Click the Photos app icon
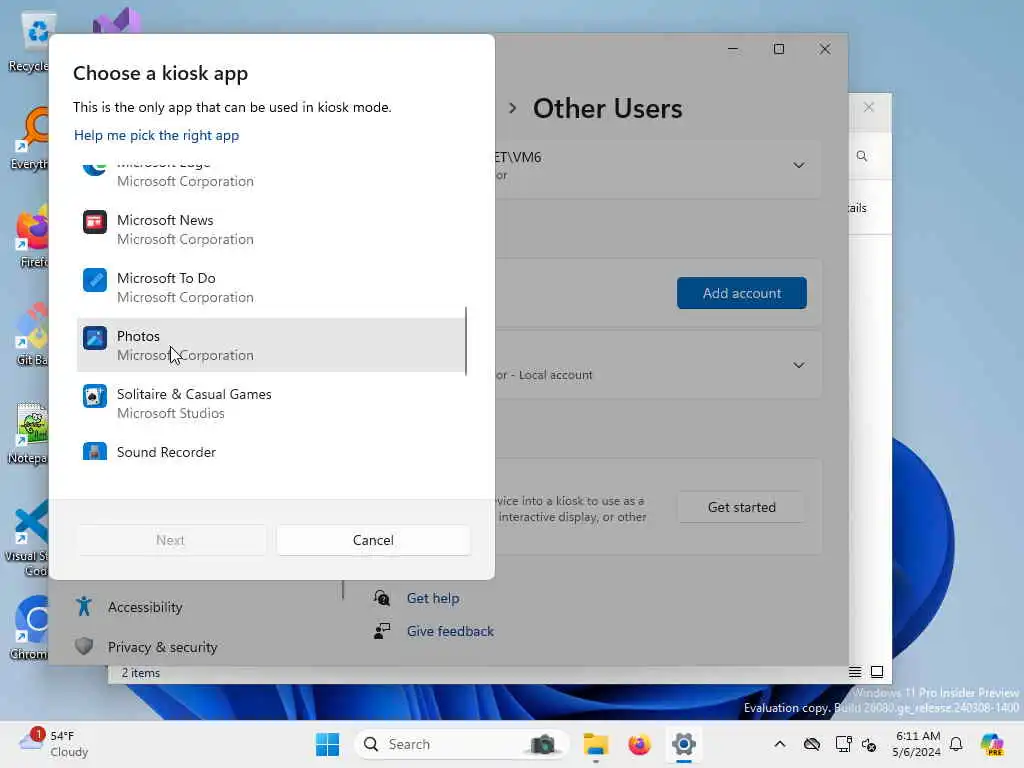Image resolution: width=1024 pixels, height=768 pixels. point(95,338)
